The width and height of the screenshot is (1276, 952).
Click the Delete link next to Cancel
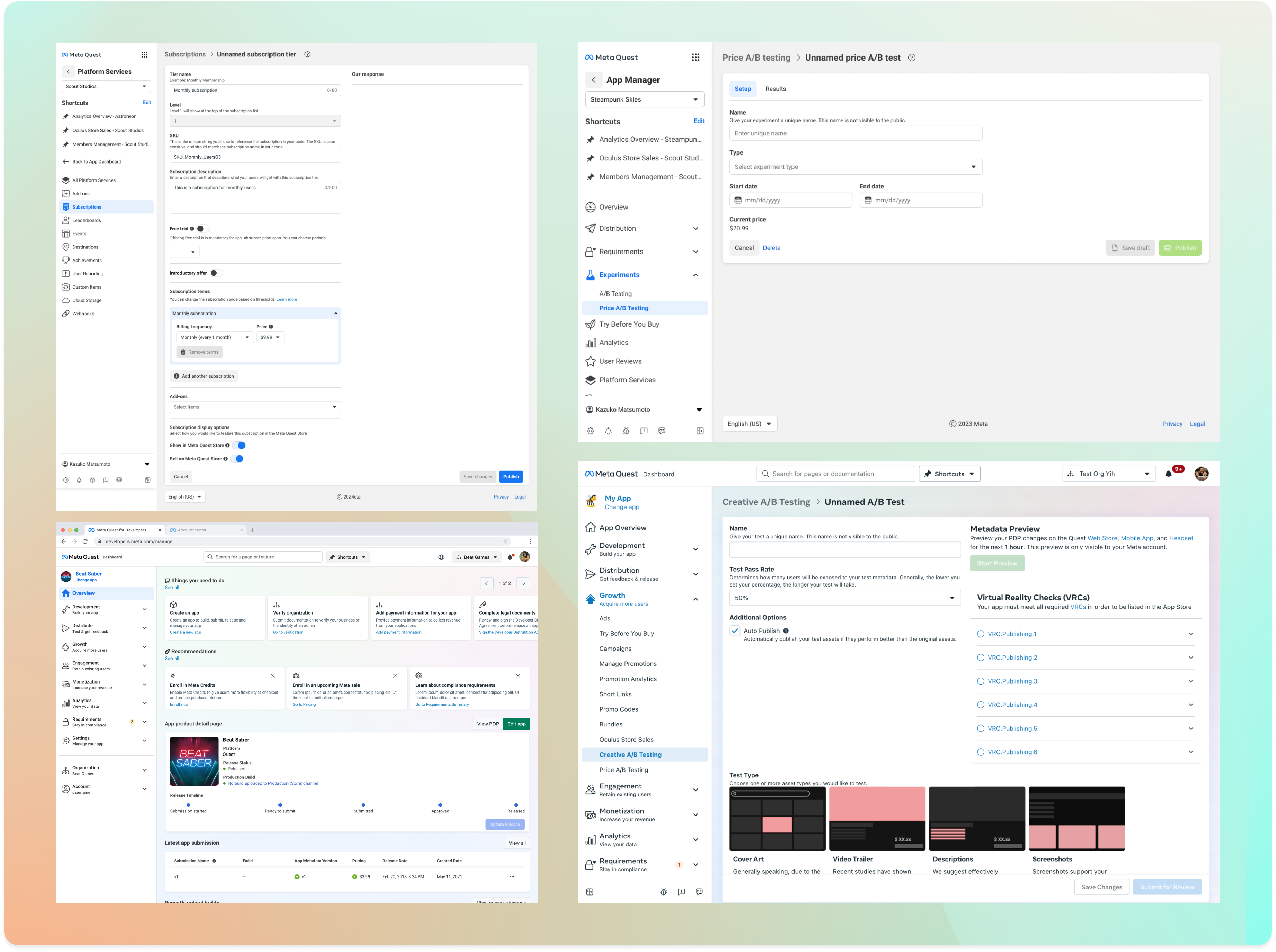pos(771,248)
